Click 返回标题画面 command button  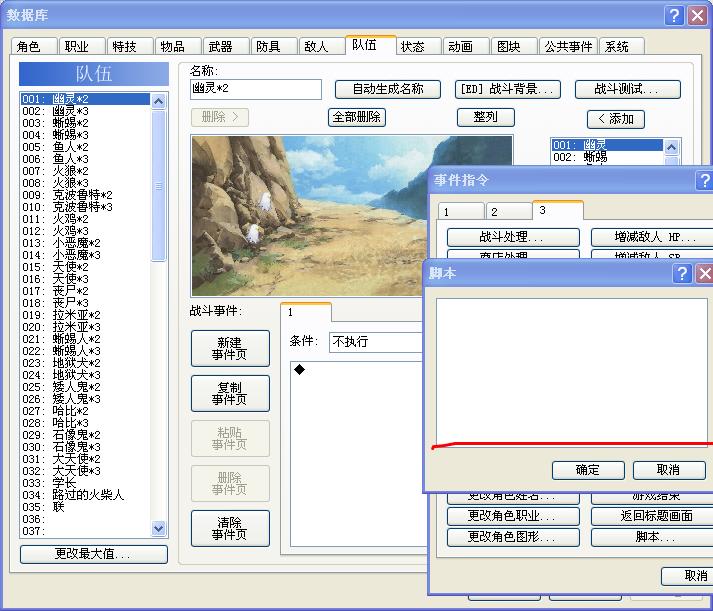click(x=652, y=516)
